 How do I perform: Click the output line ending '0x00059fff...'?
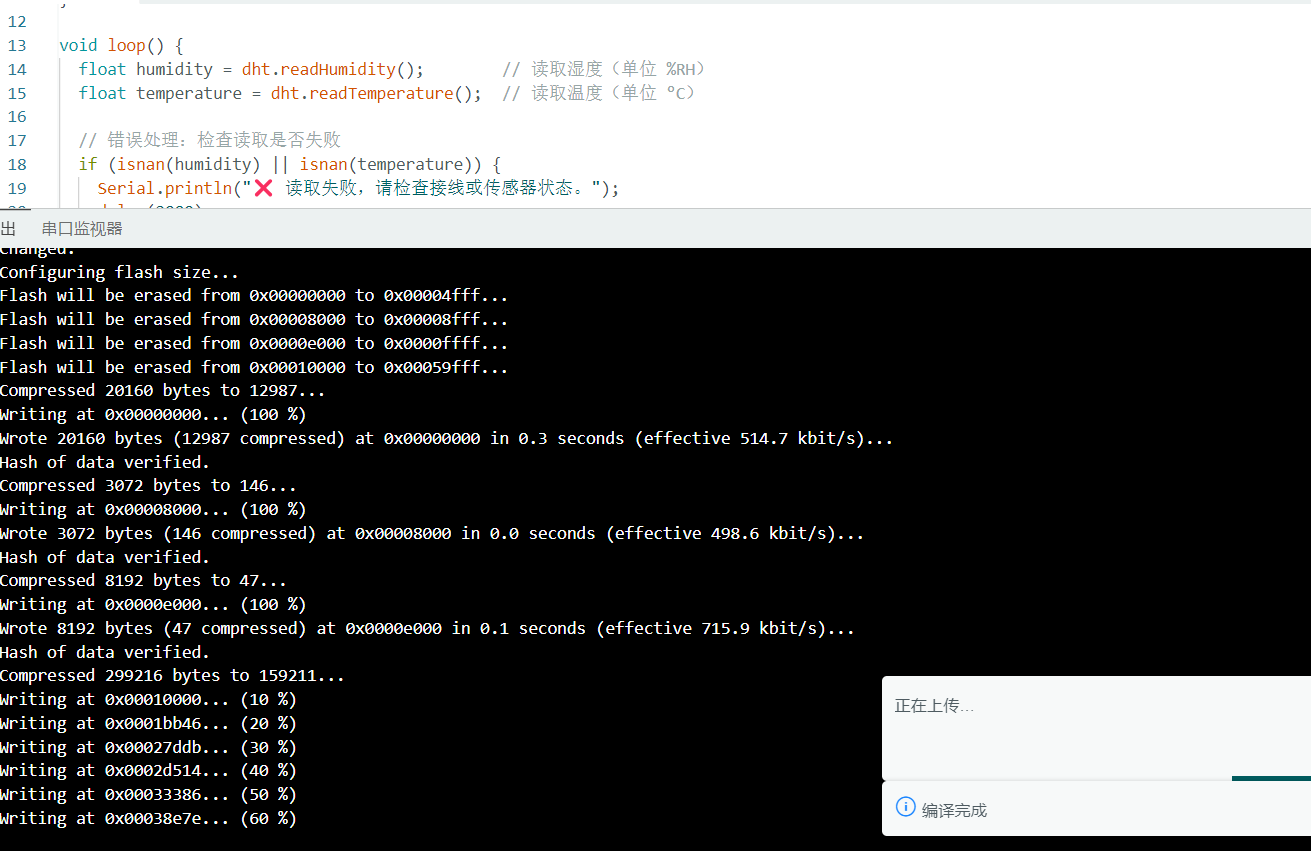(x=254, y=368)
